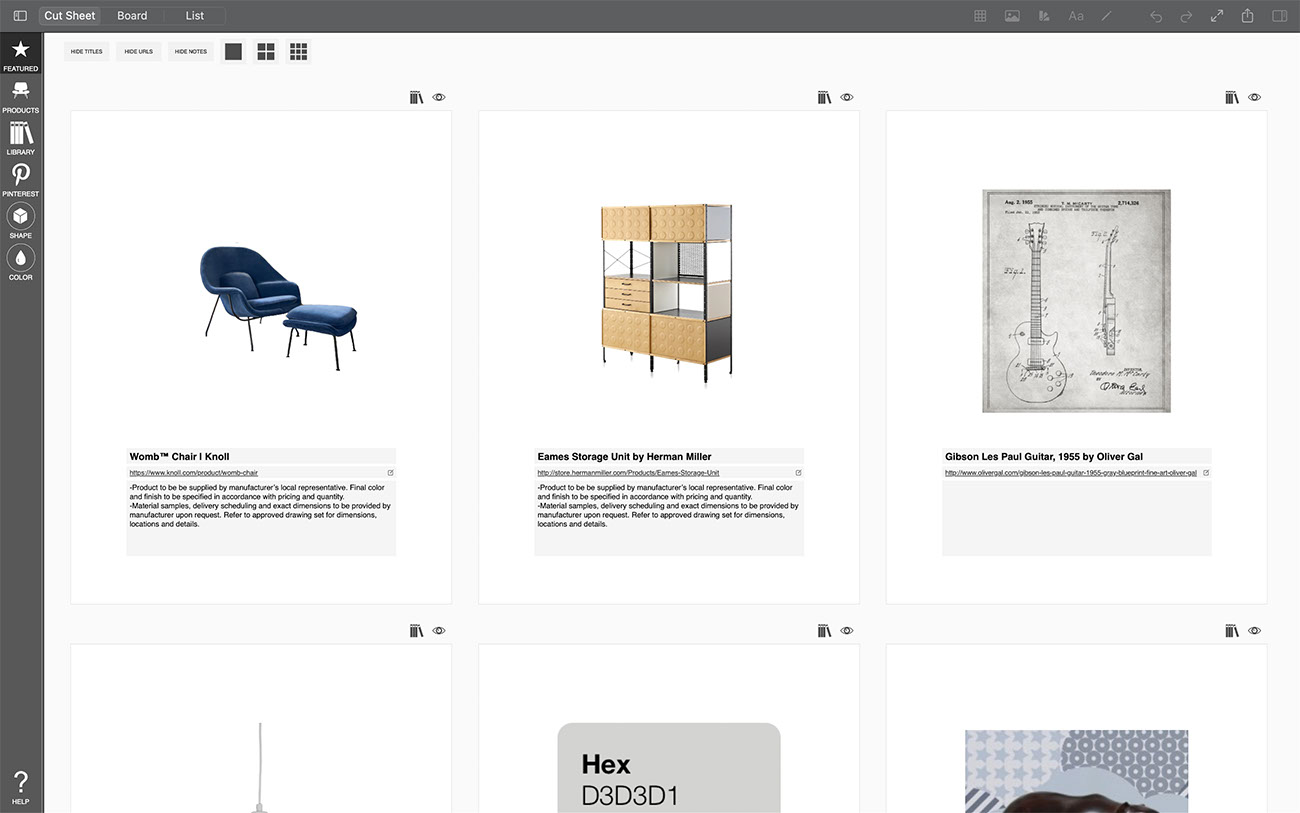Click the Hide Titles button
The width and height of the screenshot is (1300, 813).
tap(87, 51)
